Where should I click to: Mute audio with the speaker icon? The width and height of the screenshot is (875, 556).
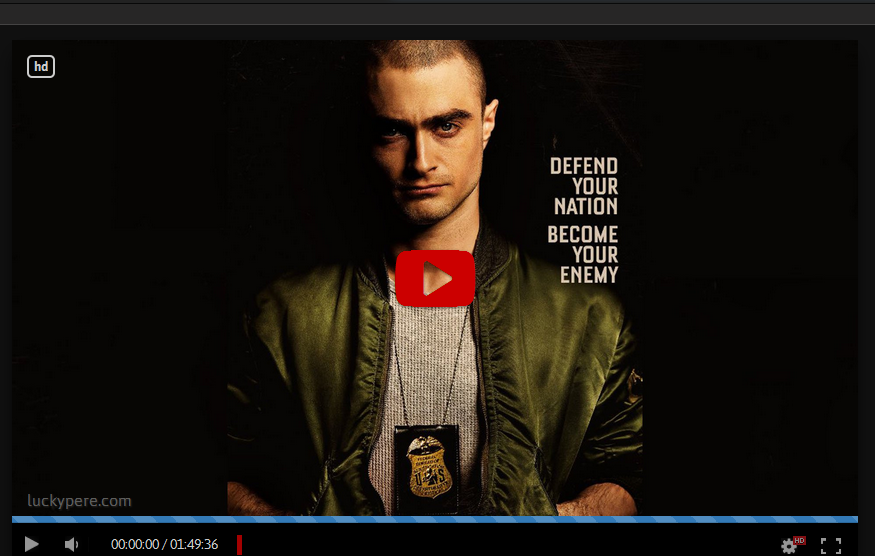pos(71,544)
